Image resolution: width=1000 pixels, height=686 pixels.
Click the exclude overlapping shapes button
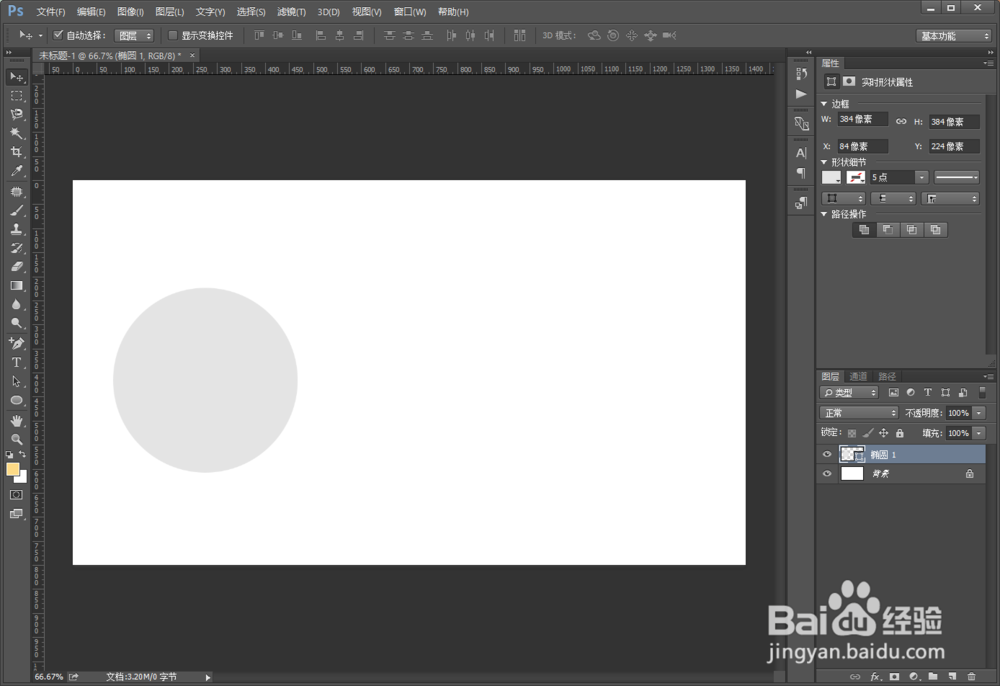coord(935,230)
